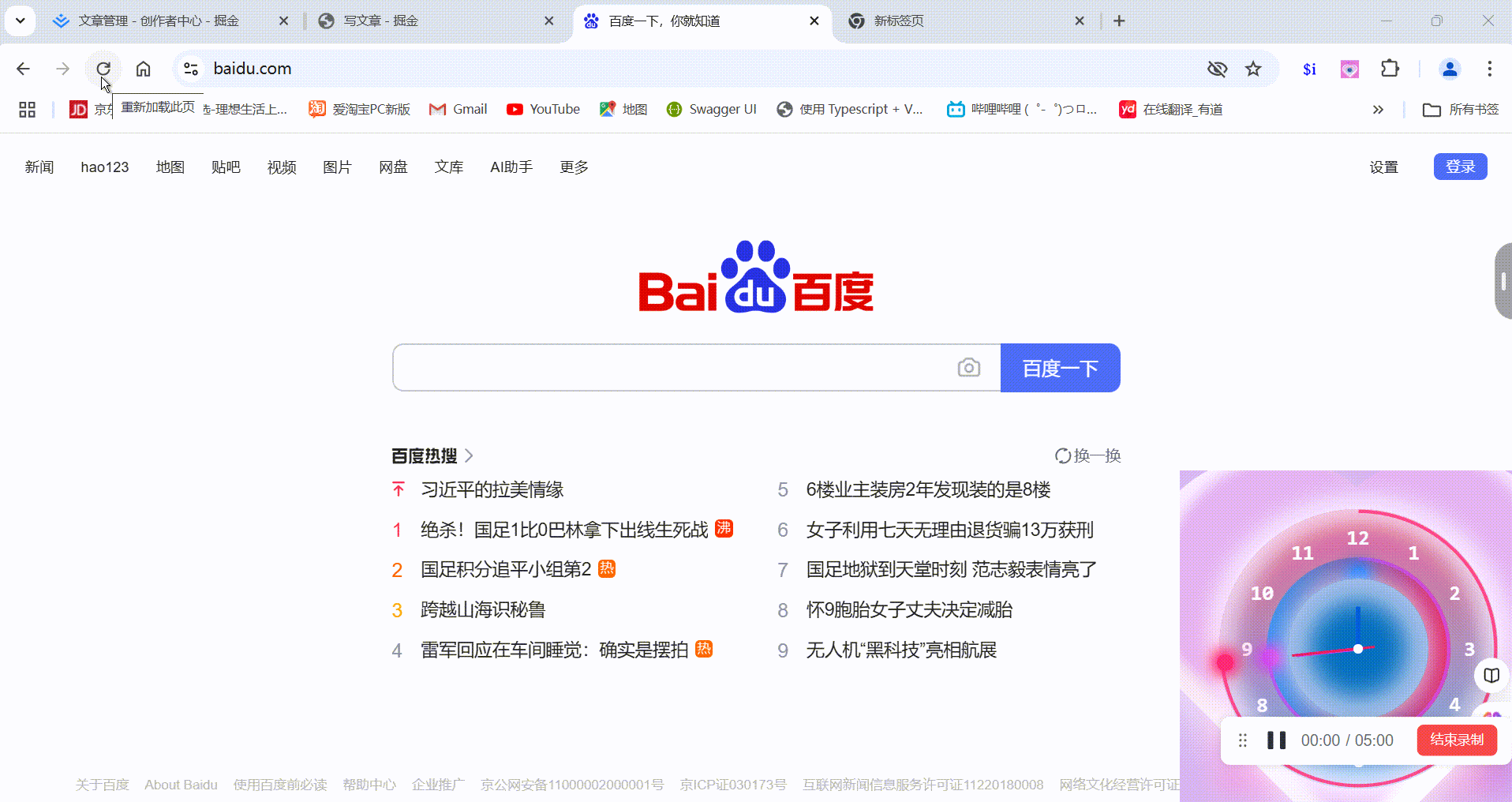
Task: Open the 文库 navigation link
Action: point(448,167)
